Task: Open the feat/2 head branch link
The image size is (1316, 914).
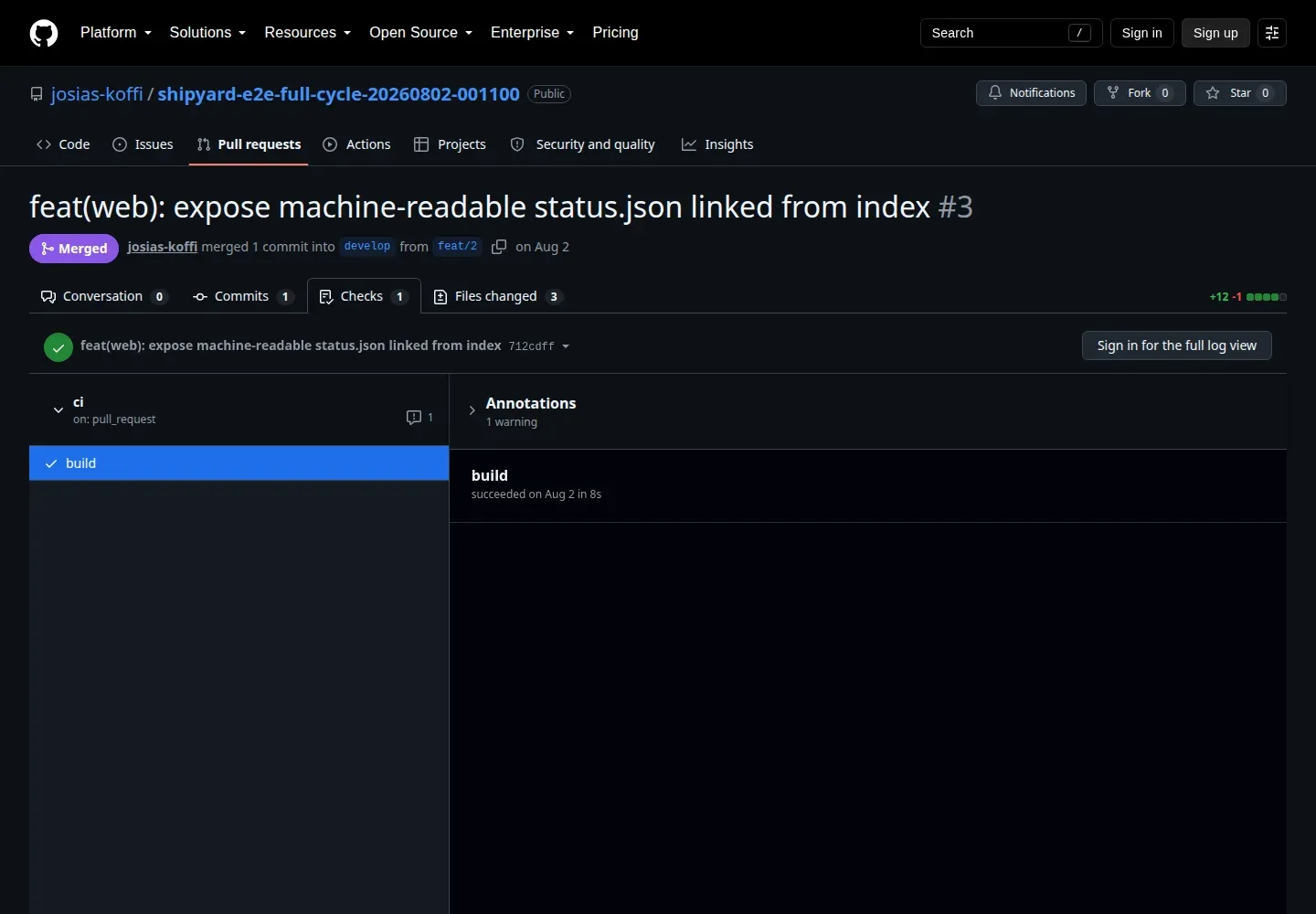Action: coord(457,247)
